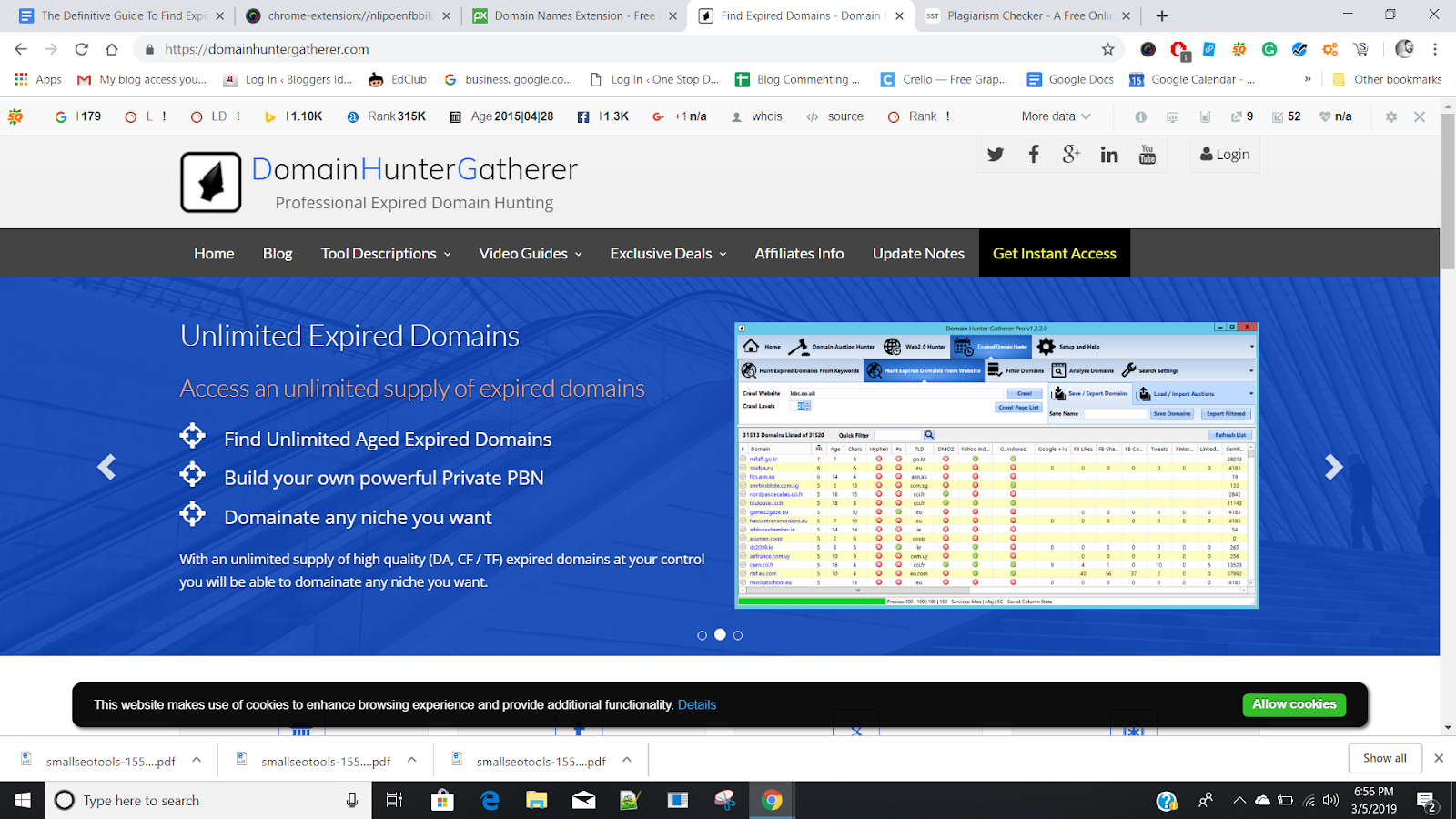
Task: Expand the Video Guides dropdown
Action: (531, 253)
